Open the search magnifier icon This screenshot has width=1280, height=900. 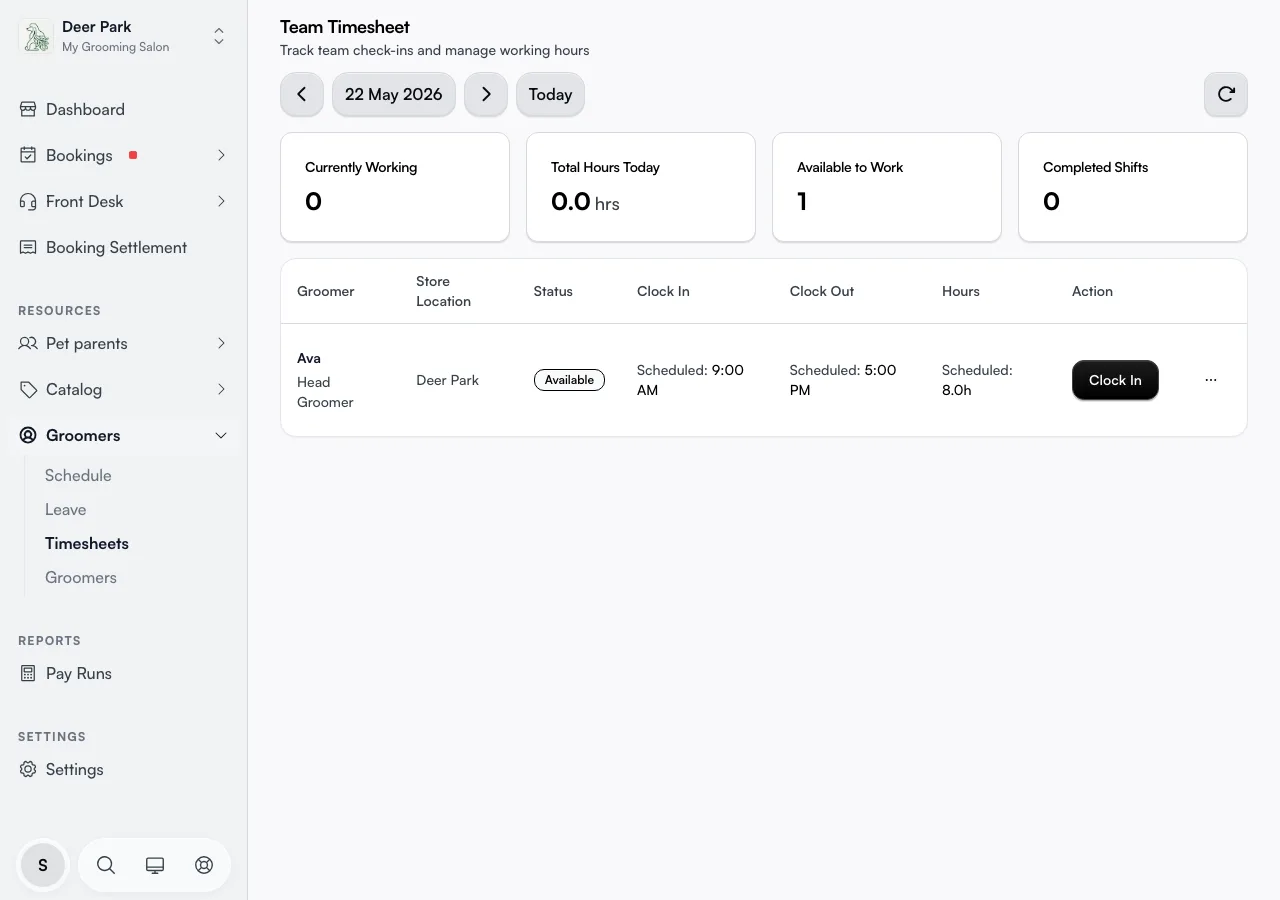click(106, 865)
